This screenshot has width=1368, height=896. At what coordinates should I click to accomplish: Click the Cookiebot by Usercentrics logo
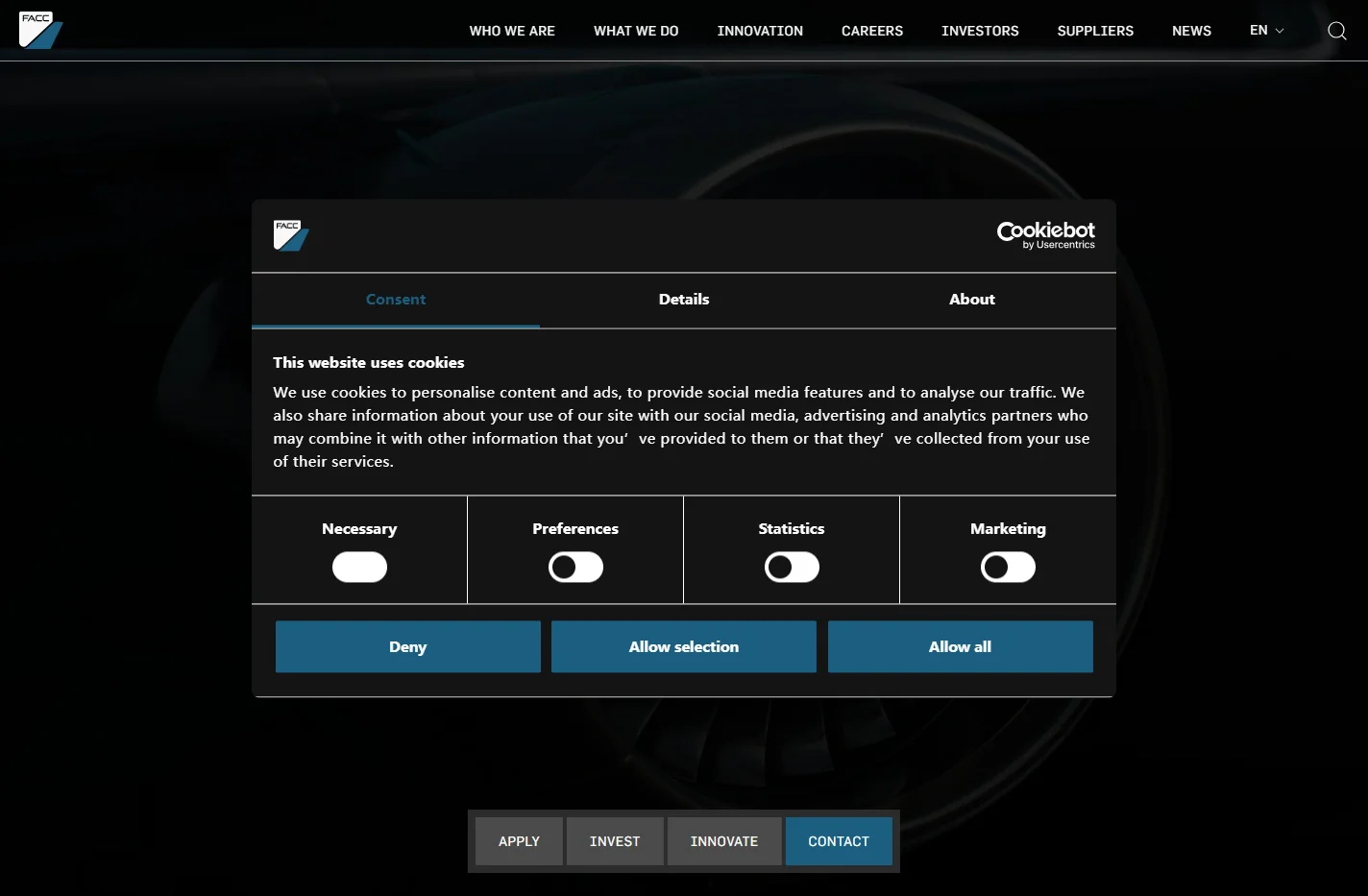pyautogui.click(x=1045, y=235)
